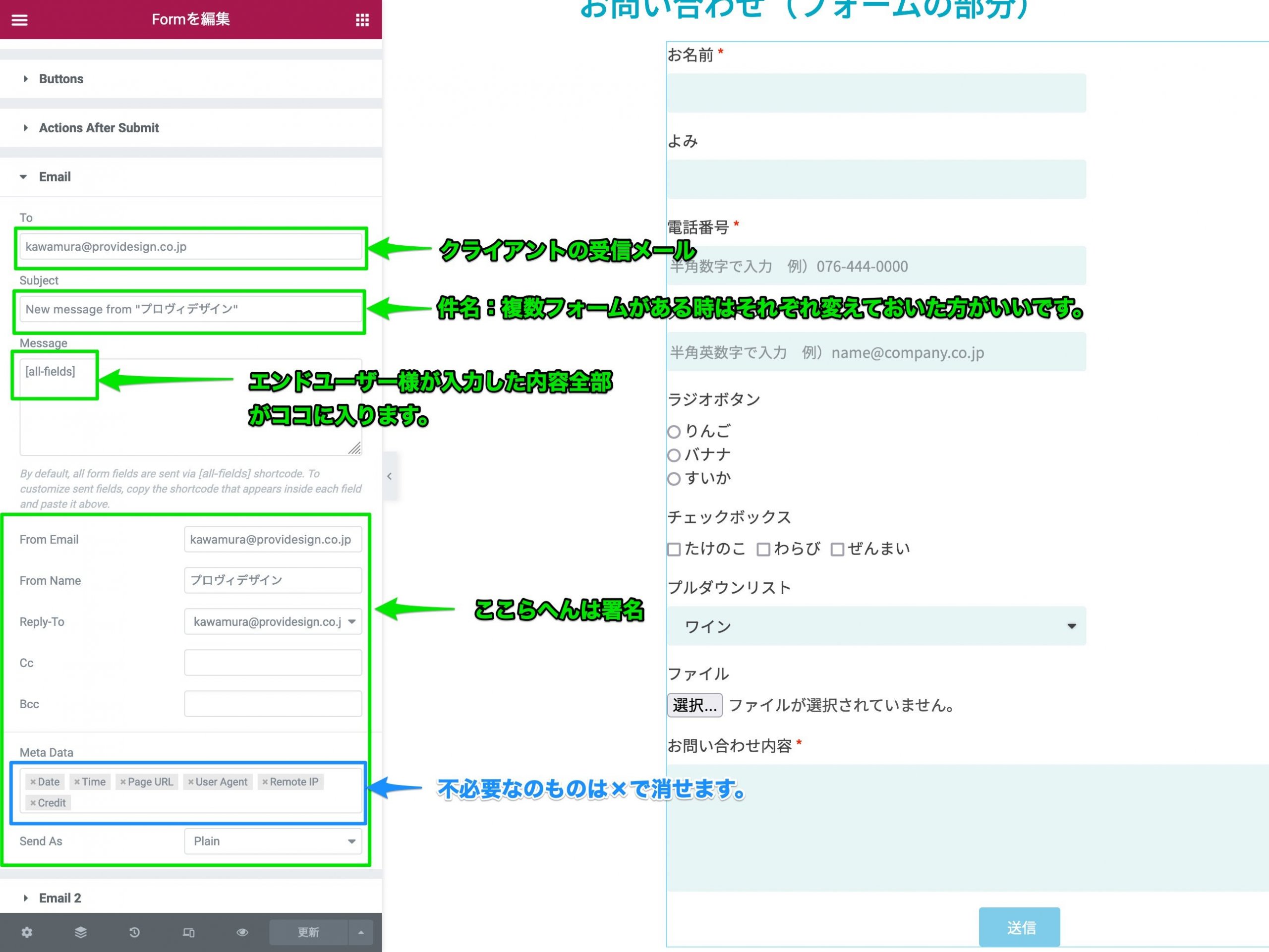Click the Responsive Mode icon
1269x952 pixels.
pos(188,932)
